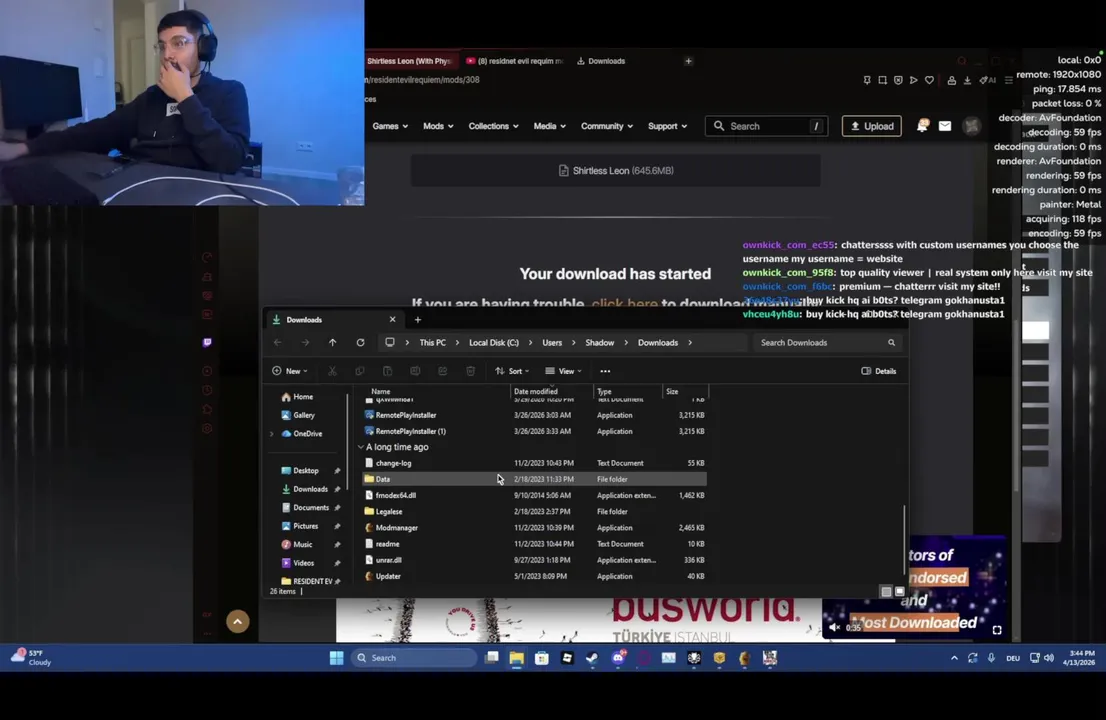Switch to the YouTube resident evil tab

(515, 61)
